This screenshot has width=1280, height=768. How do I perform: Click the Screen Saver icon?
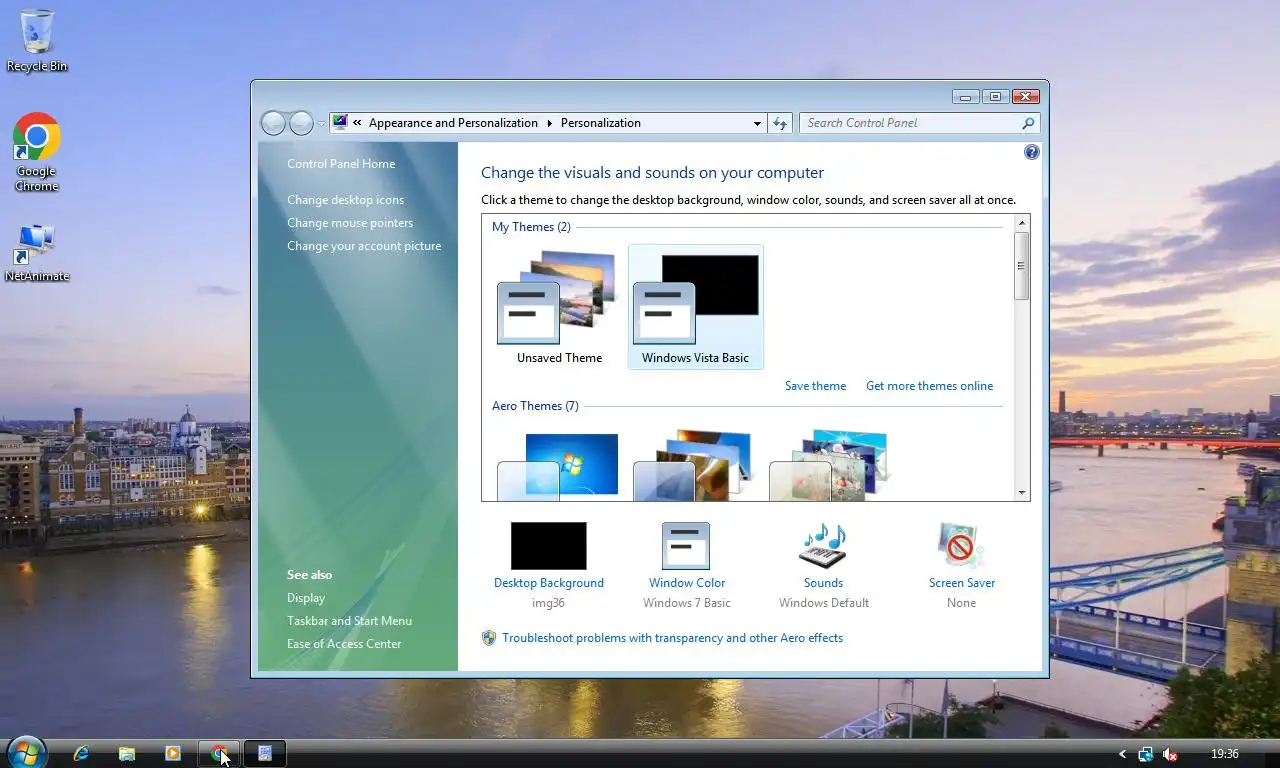point(961,546)
